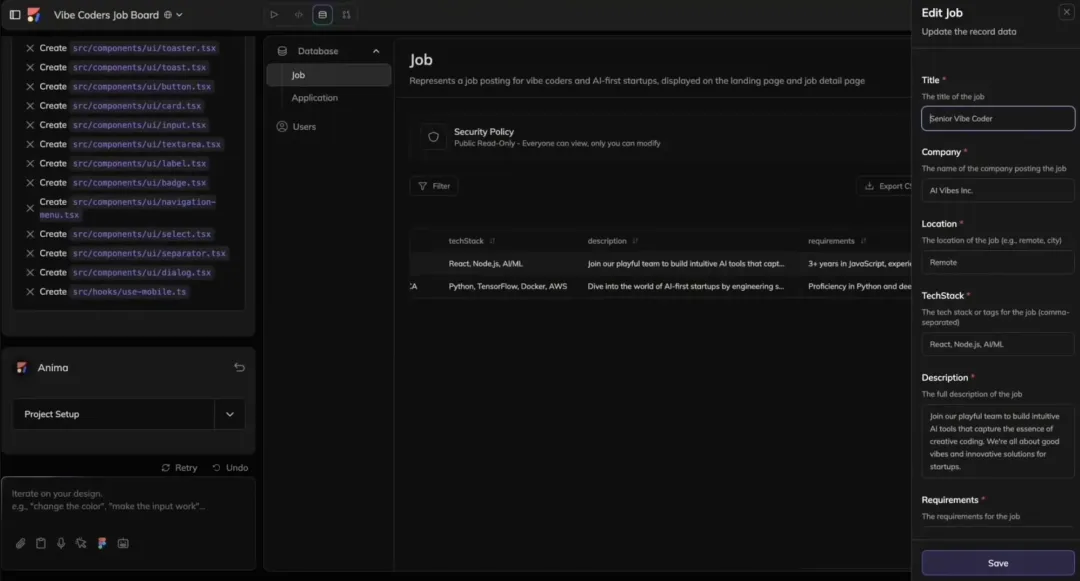Sort by requirements column header icon
The width and height of the screenshot is (1080, 581).
pos(863,241)
